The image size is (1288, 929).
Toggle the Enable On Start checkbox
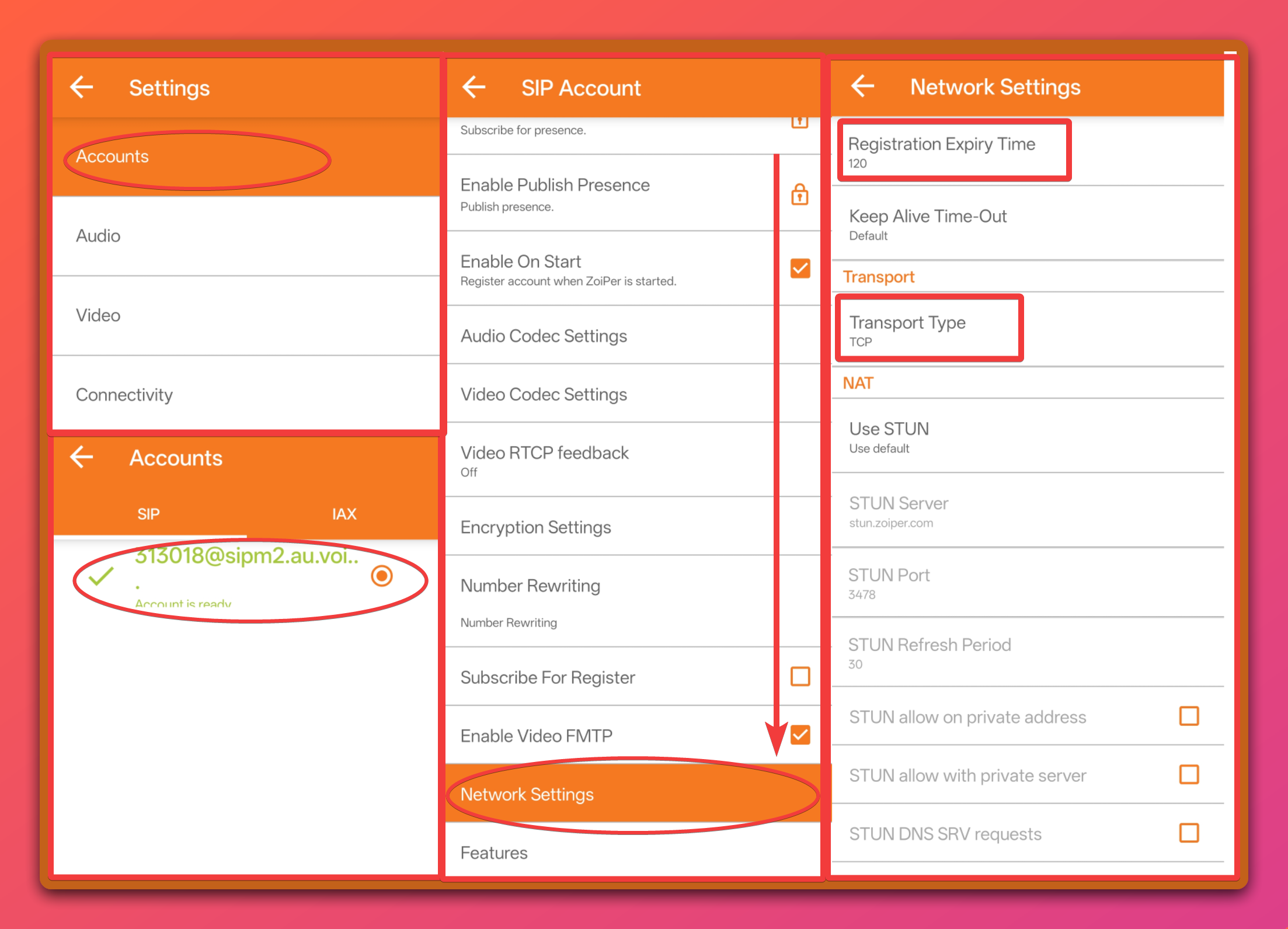pos(800,269)
